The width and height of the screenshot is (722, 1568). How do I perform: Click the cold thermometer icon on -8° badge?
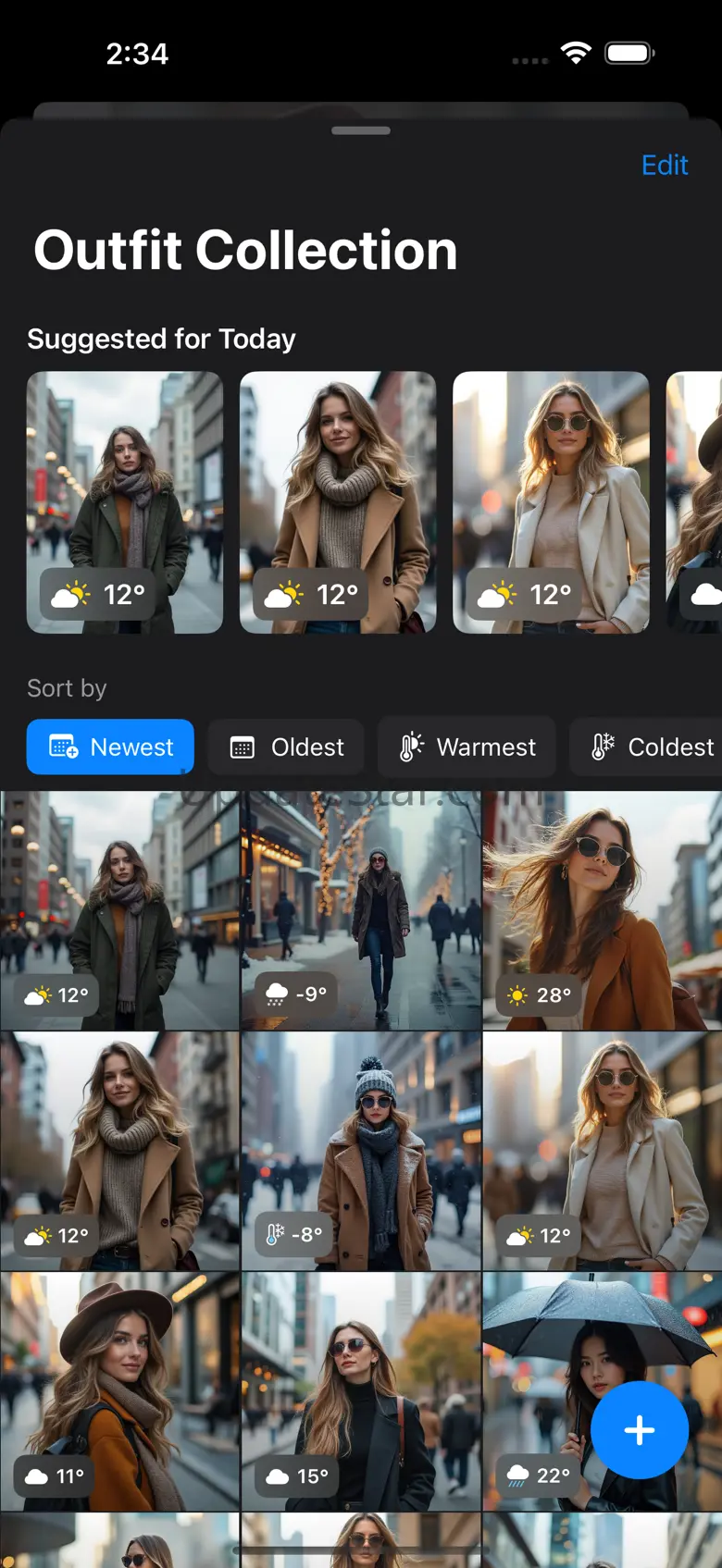(275, 1235)
